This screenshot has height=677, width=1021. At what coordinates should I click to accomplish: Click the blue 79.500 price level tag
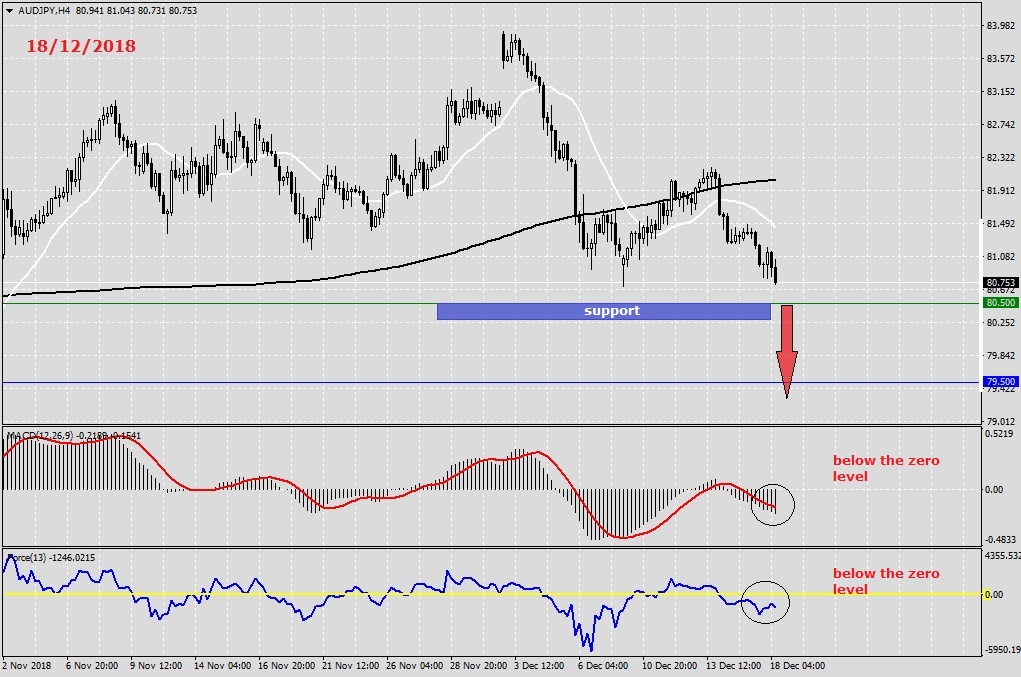point(1000,382)
